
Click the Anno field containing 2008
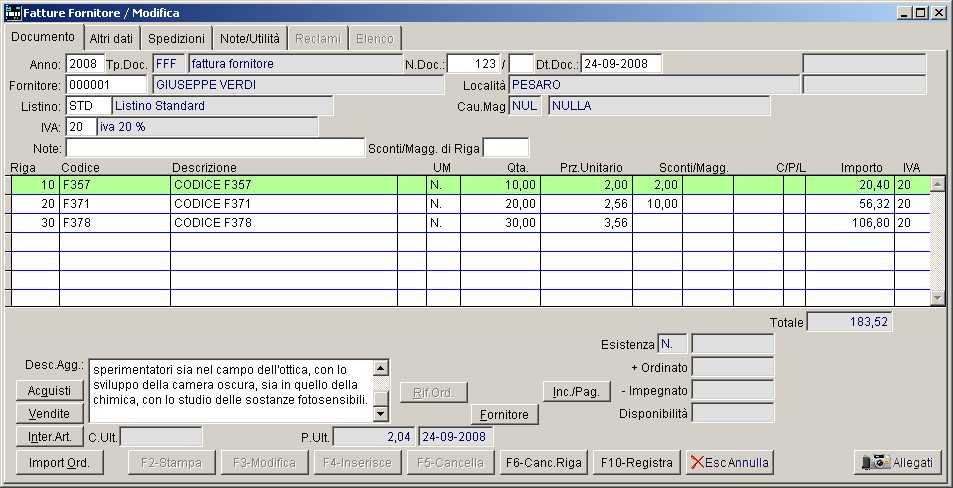coord(84,64)
